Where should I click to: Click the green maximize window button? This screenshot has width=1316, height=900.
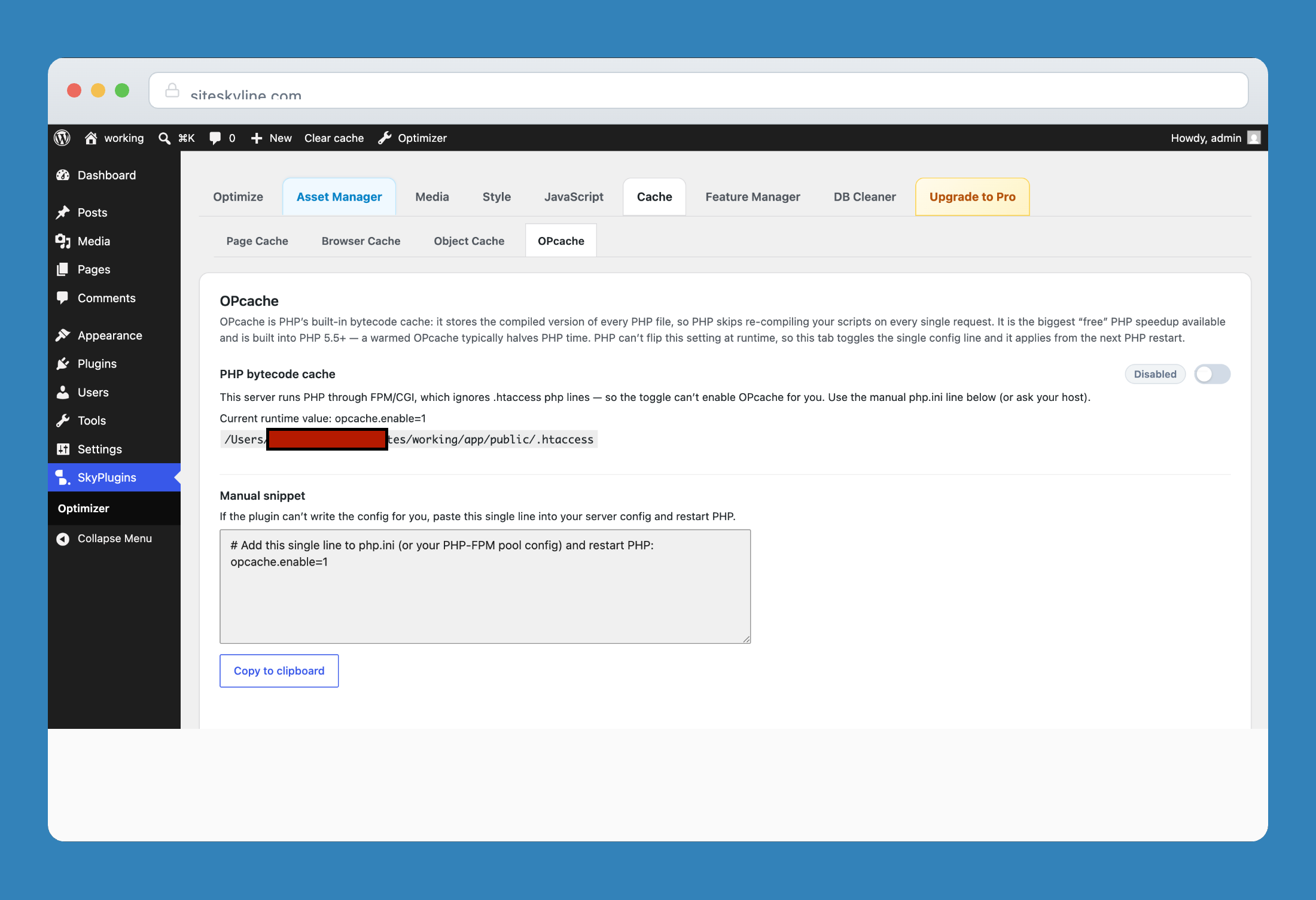coord(122,90)
